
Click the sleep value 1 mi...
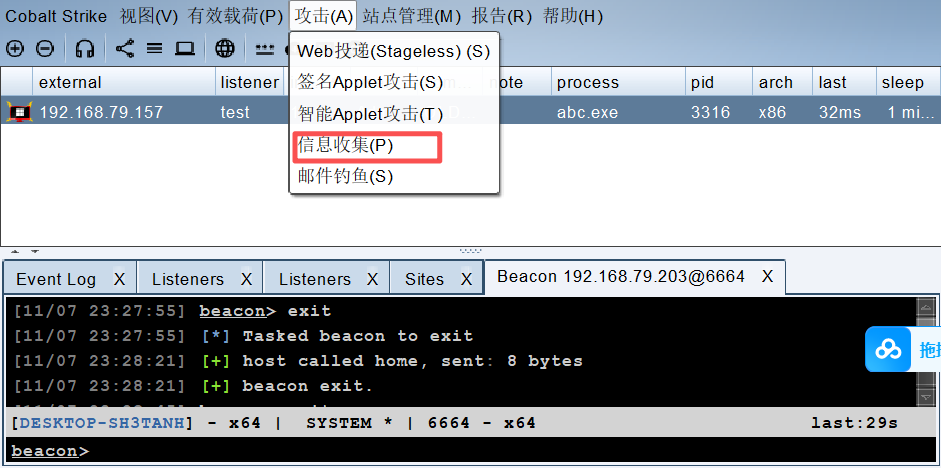point(910,112)
